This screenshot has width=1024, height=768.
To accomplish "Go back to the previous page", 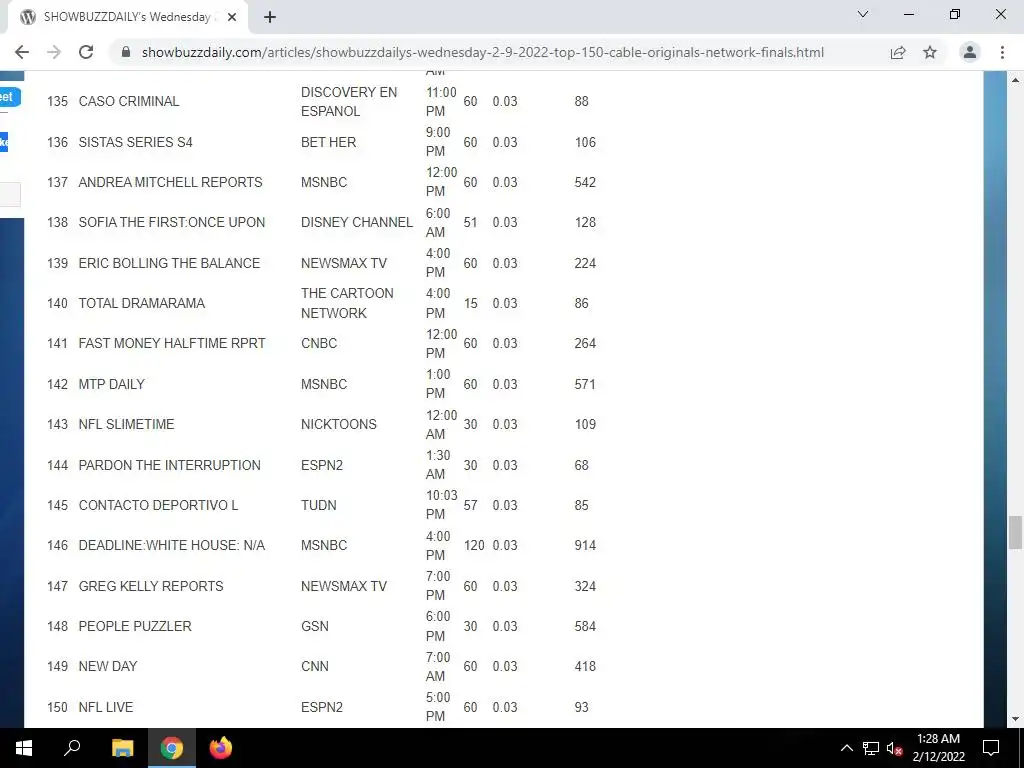I will [x=22, y=52].
